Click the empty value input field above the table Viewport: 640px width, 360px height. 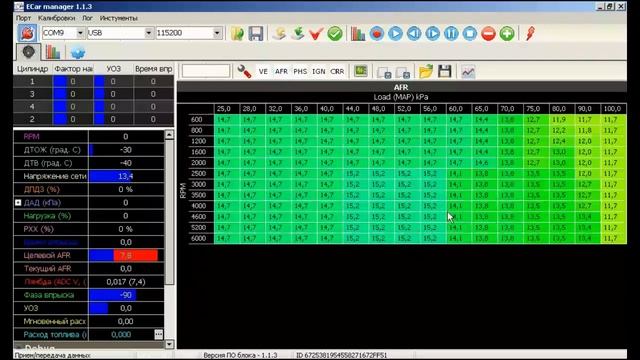click(x=206, y=71)
